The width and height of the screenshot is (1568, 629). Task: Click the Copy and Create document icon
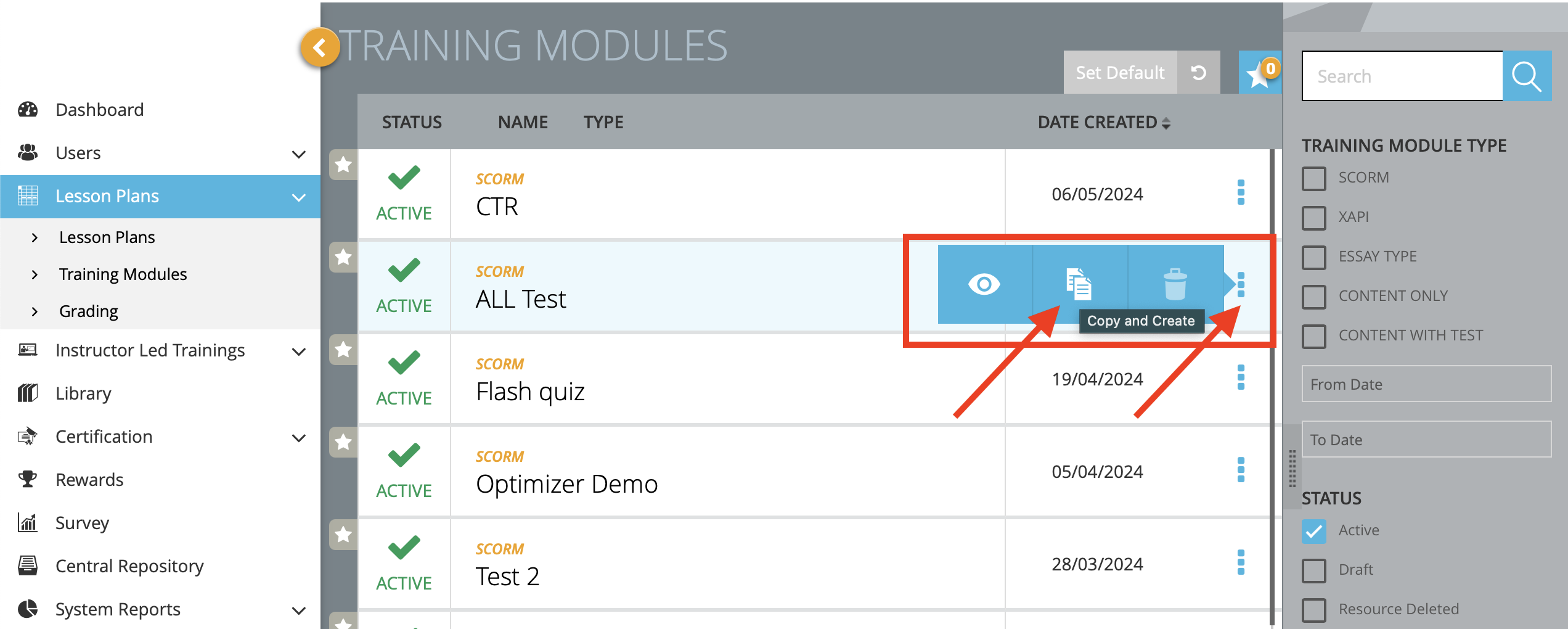[x=1079, y=284]
